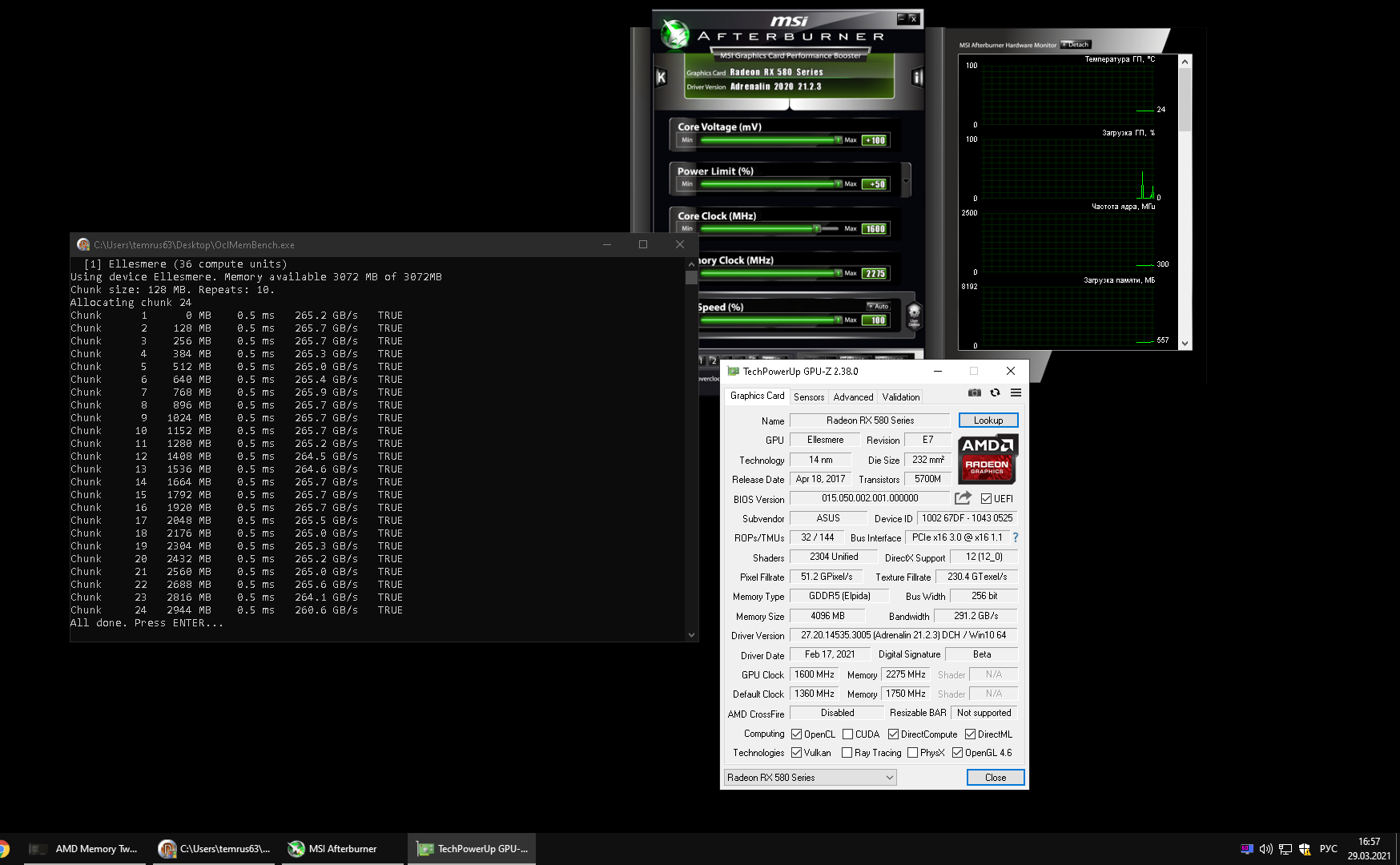
Task: Expand the Power Limit side arrow
Action: click(906, 180)
